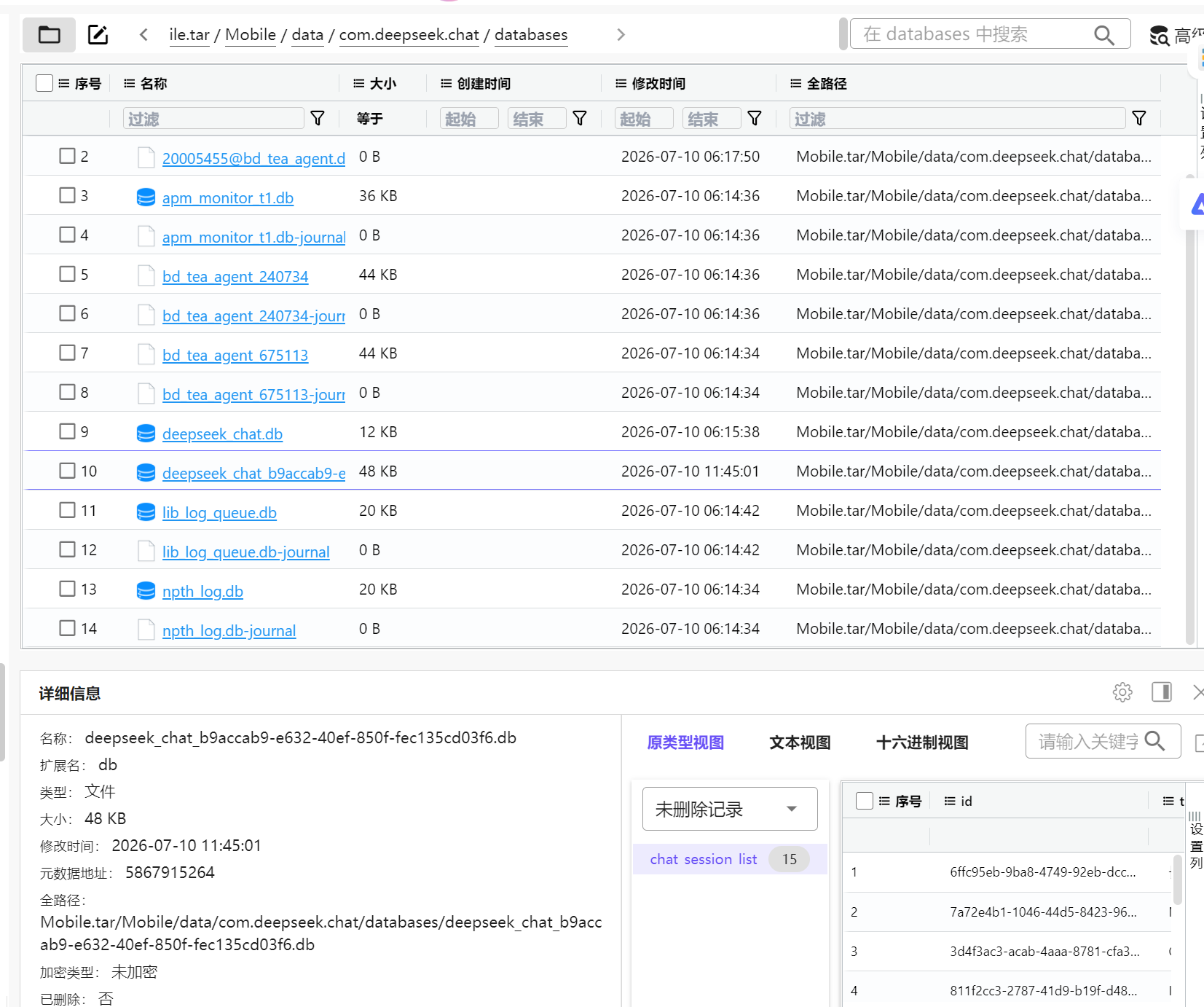Check the box for deepseek_chat.db row
The image size is (1204, 1007).
click(67, 431)
